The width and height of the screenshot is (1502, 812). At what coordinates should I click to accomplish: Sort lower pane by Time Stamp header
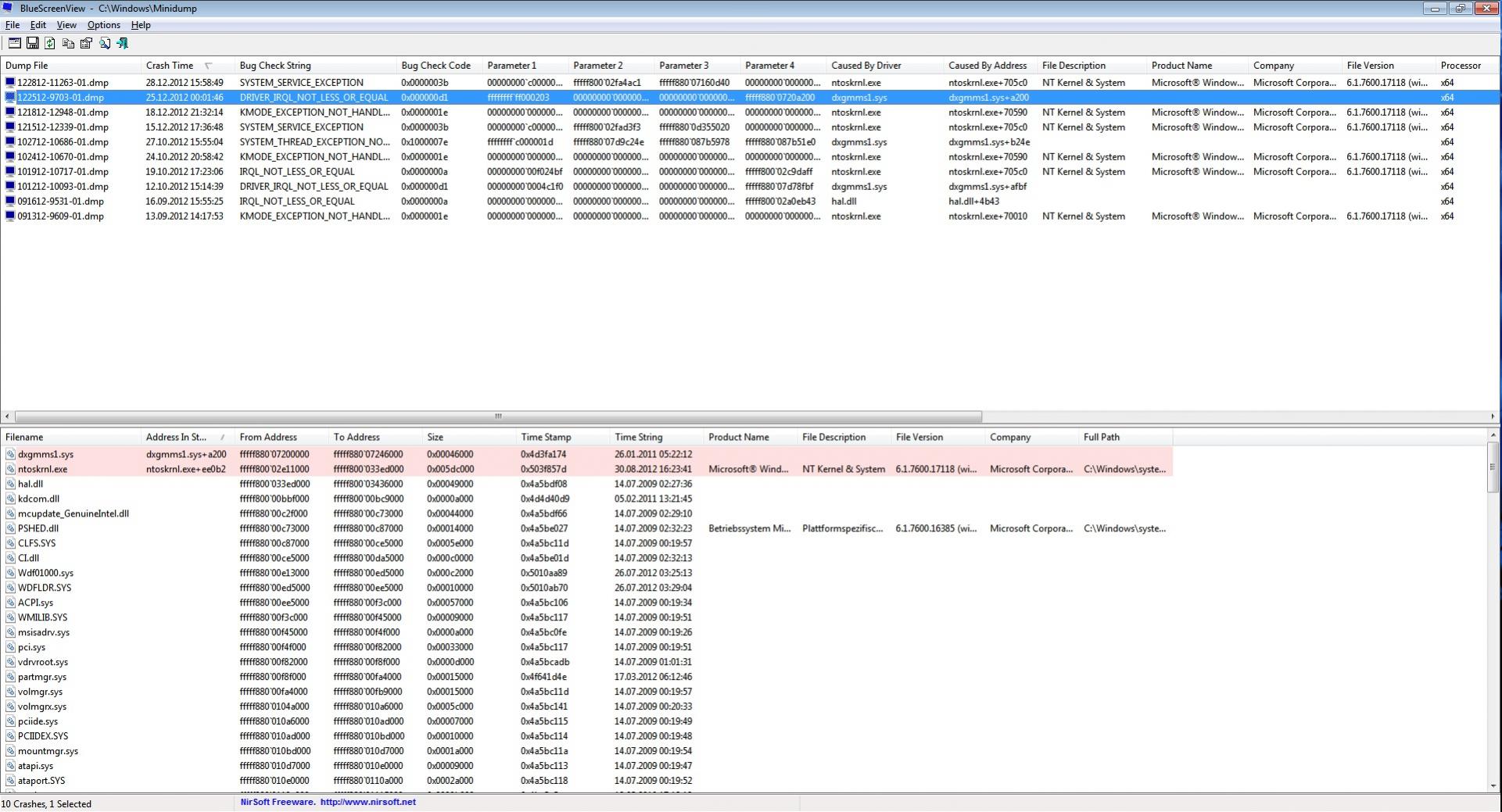click(x=563, y=438)
